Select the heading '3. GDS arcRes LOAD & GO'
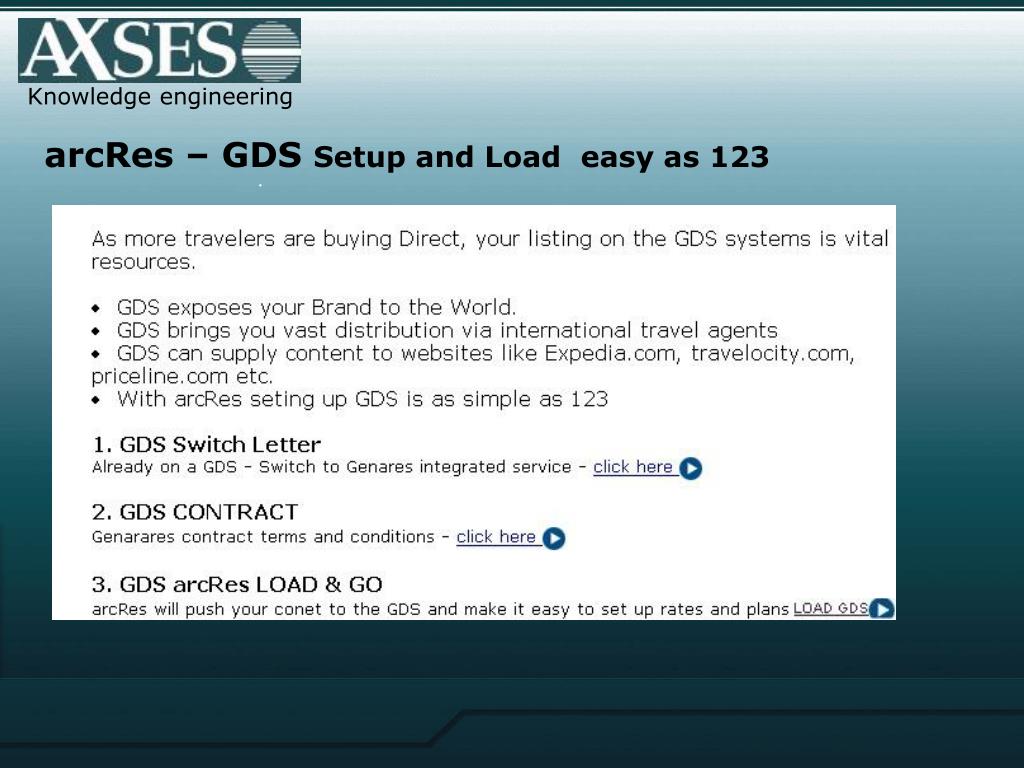The width and height of the screenshot is (1024, 768). (237, 584)
